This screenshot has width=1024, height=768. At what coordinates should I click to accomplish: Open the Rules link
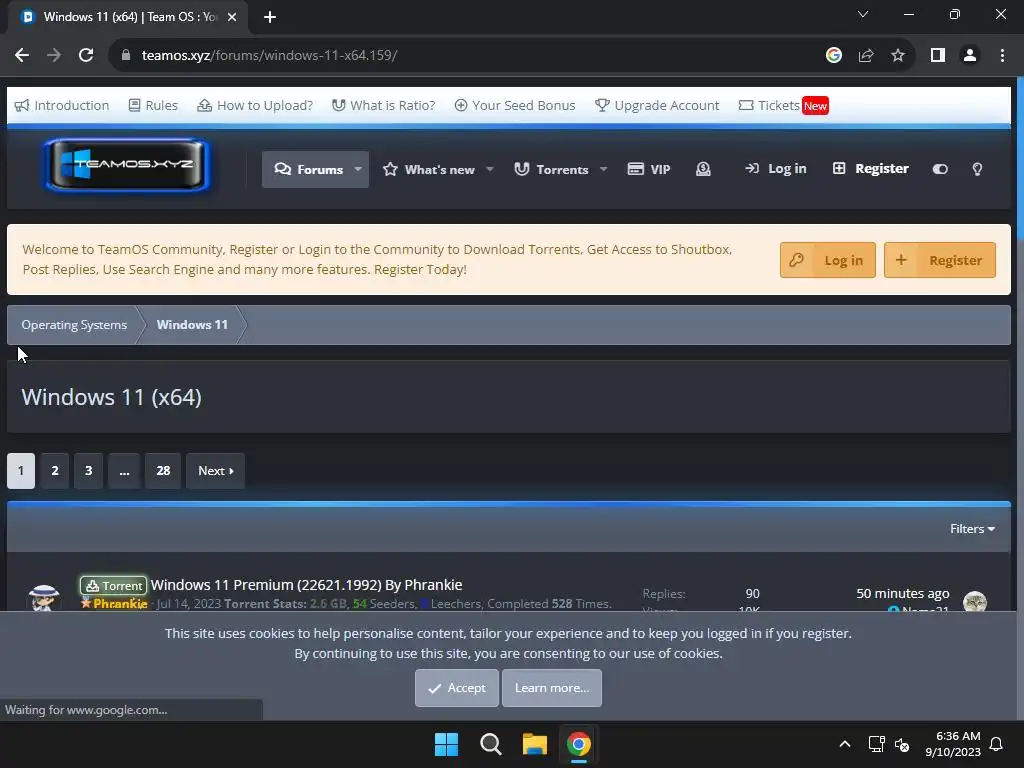pyautogui.click(x=153, y=105)
